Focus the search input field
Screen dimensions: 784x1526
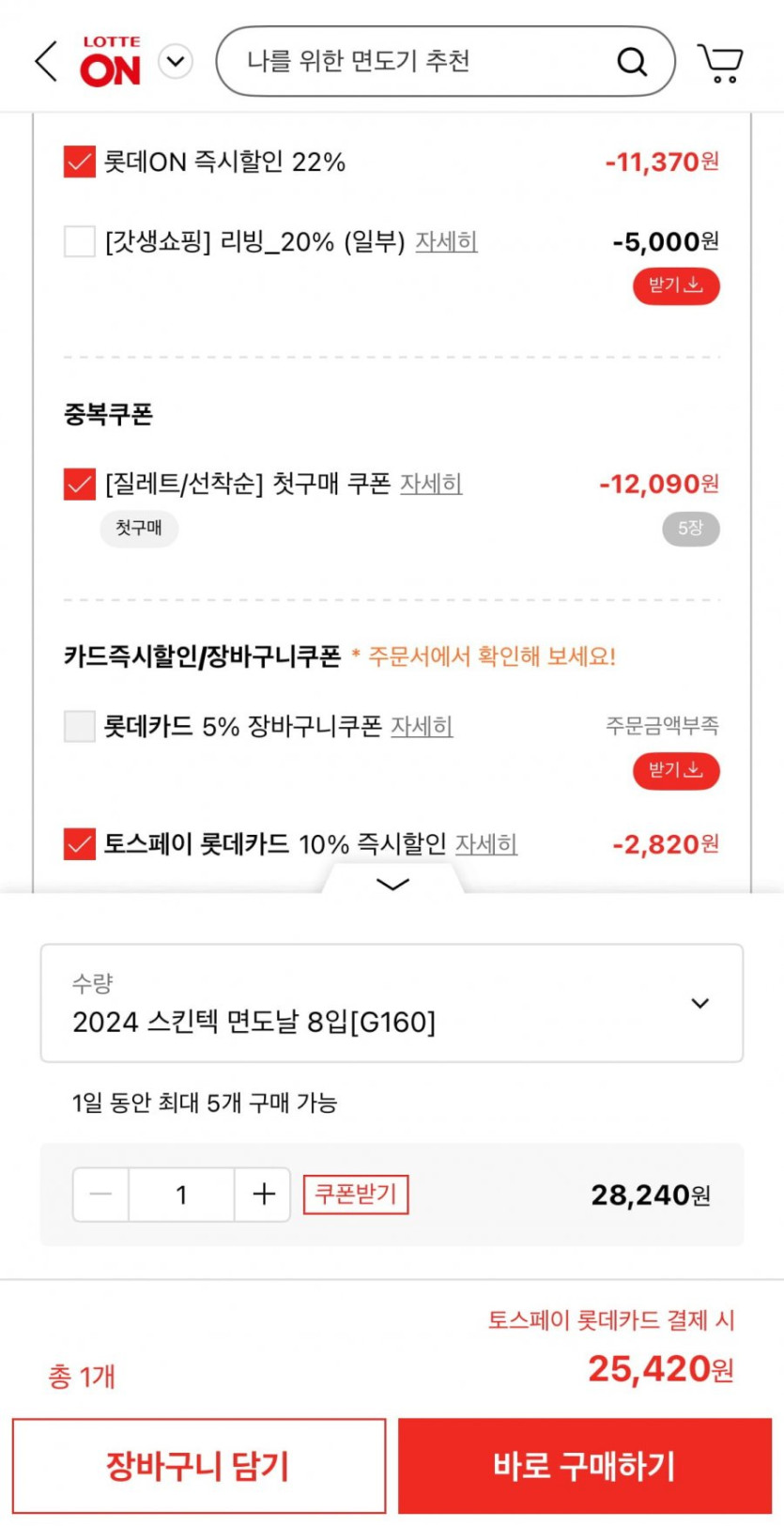[413, 62]
